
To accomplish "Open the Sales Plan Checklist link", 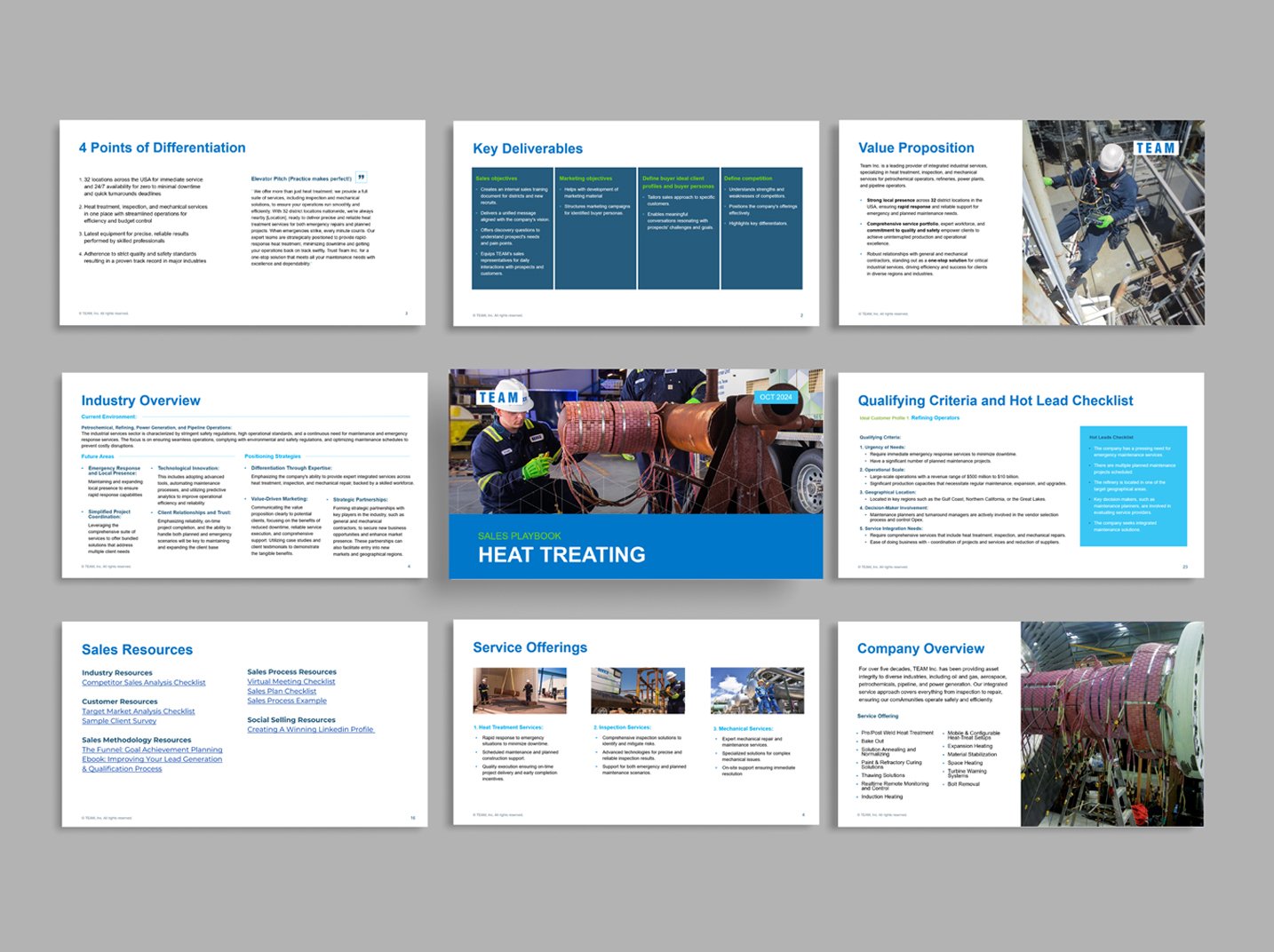I will pos(281,691).
